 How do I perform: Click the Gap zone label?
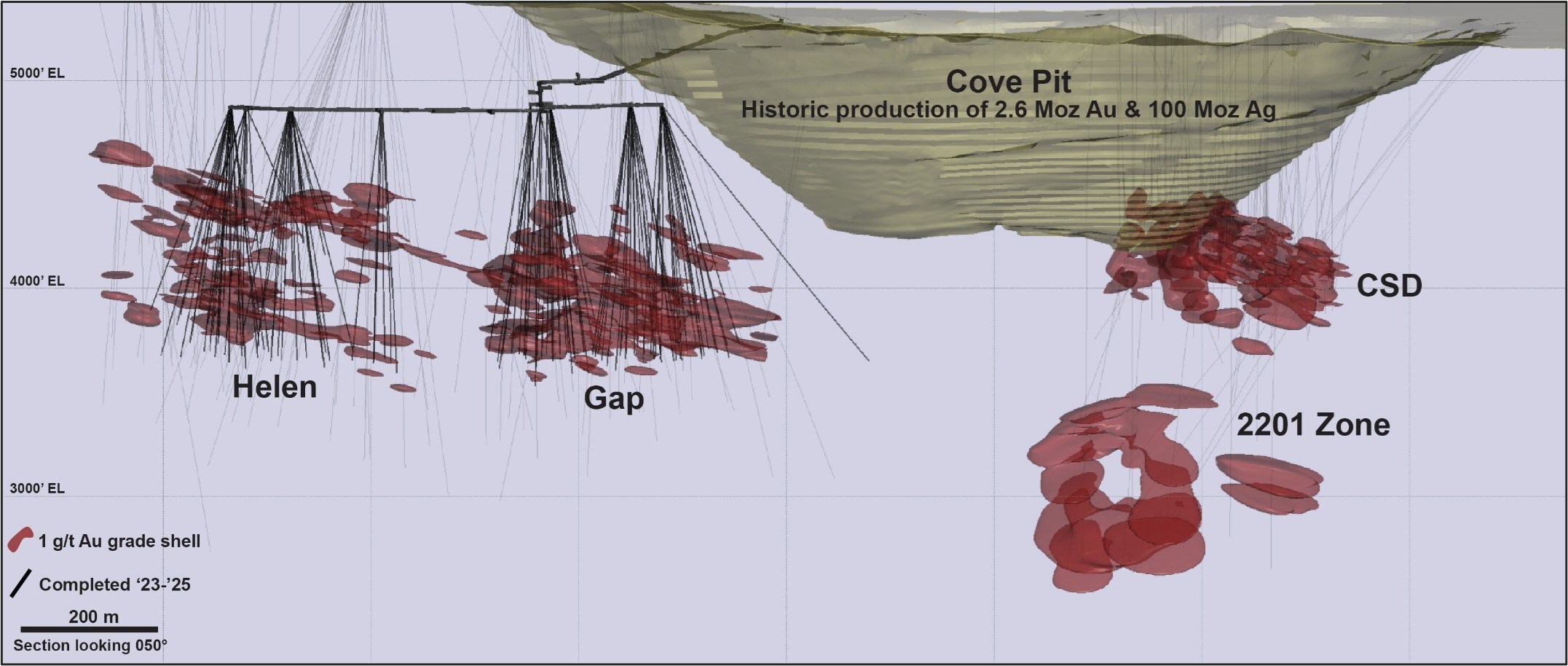[613, 399]
